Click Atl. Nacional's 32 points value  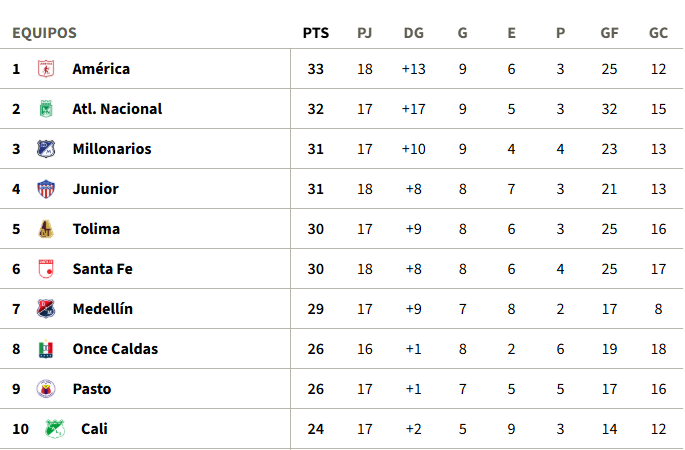(315, 109)
